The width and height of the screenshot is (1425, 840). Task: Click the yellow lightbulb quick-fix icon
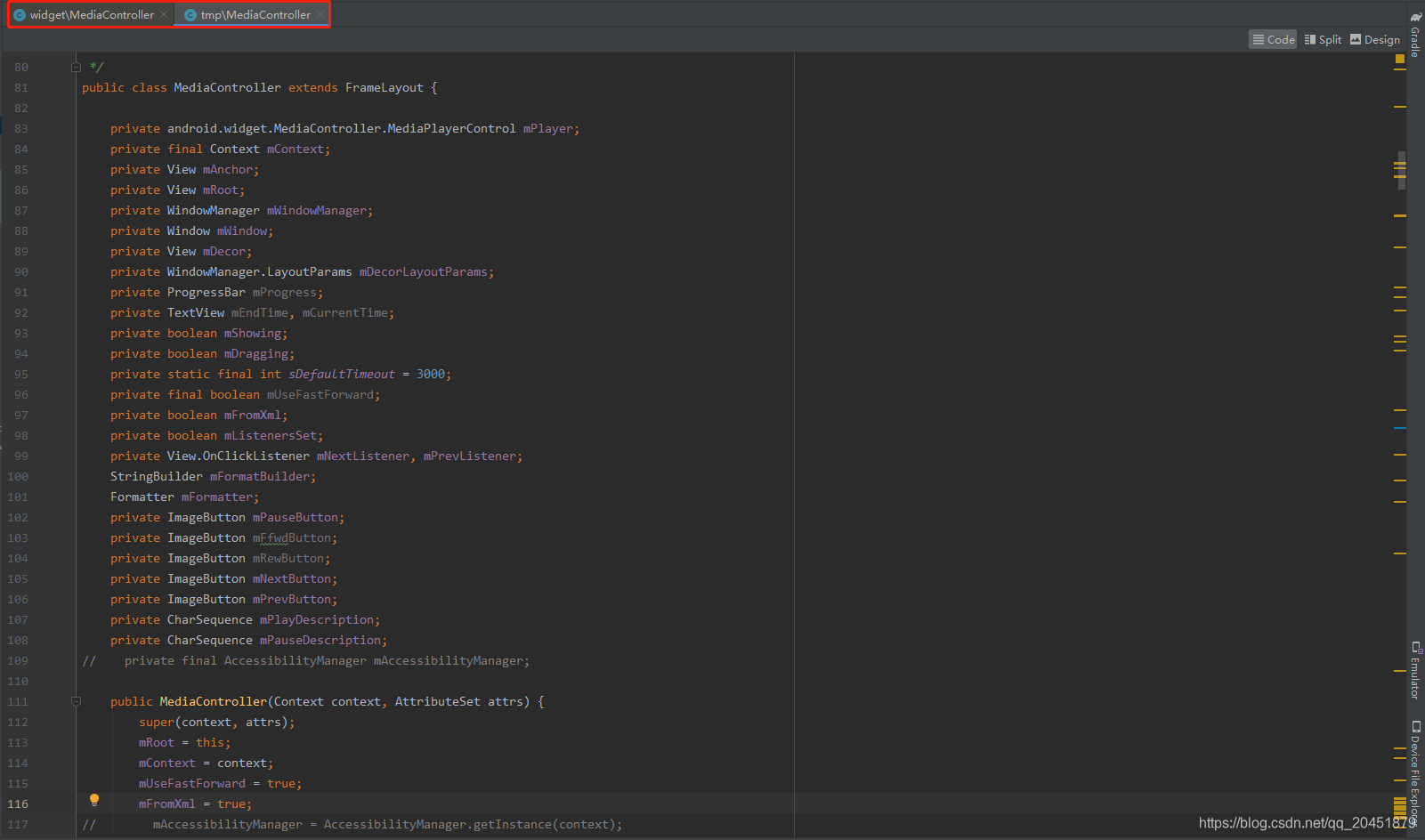point(94,800)
